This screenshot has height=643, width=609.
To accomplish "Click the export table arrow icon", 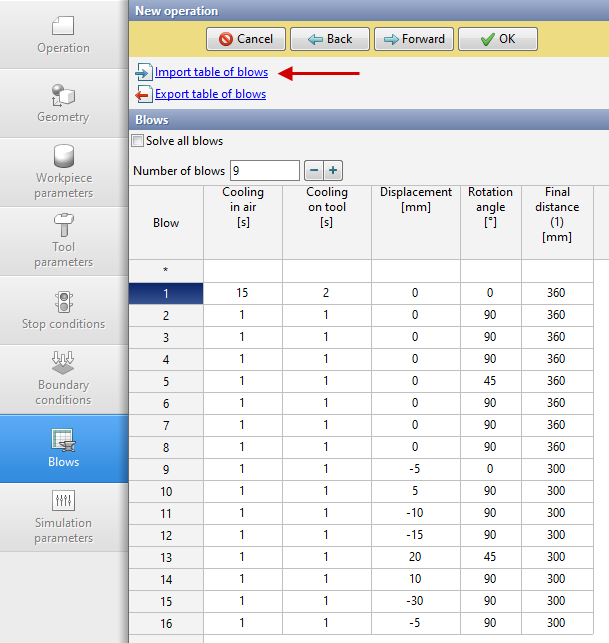I will (x=143, y=95).
